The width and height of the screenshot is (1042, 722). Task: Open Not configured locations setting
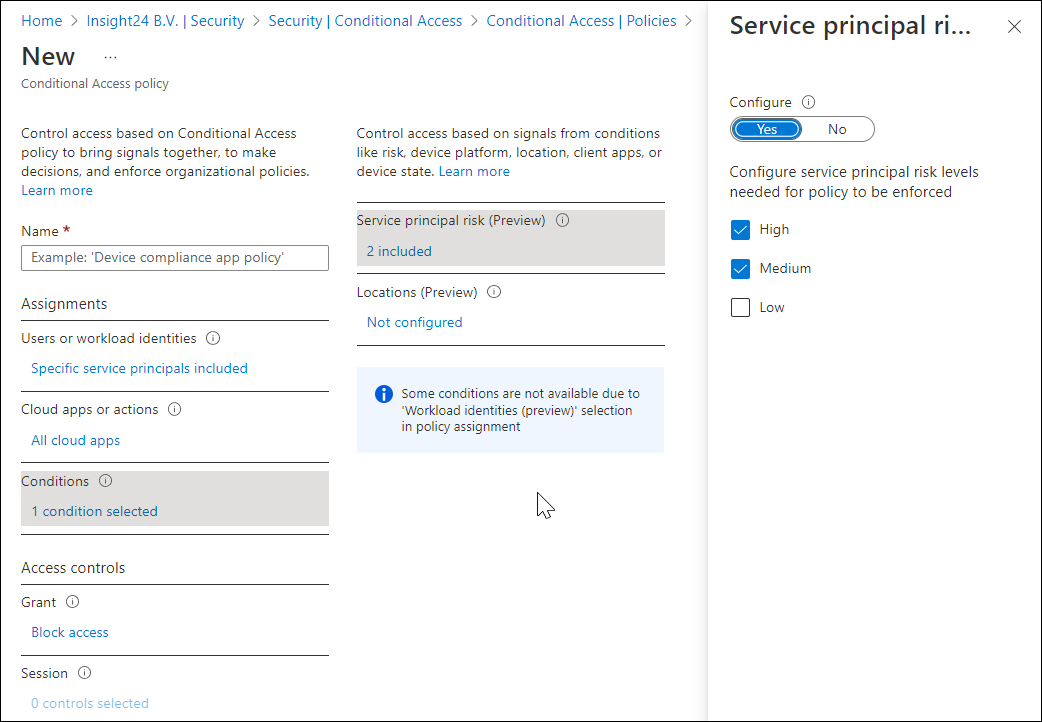415,322
